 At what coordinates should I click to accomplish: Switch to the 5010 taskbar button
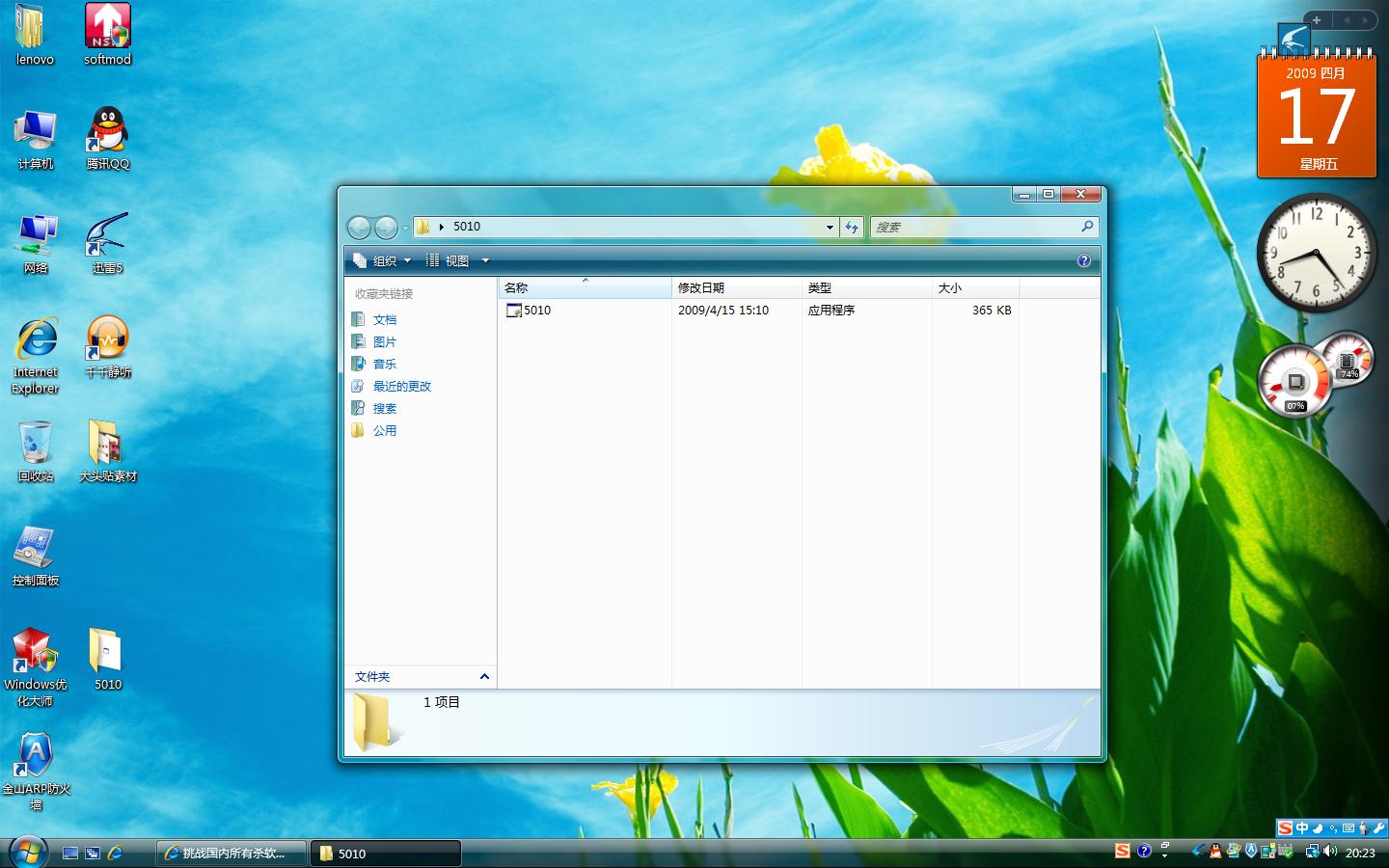tap(387, 854)
